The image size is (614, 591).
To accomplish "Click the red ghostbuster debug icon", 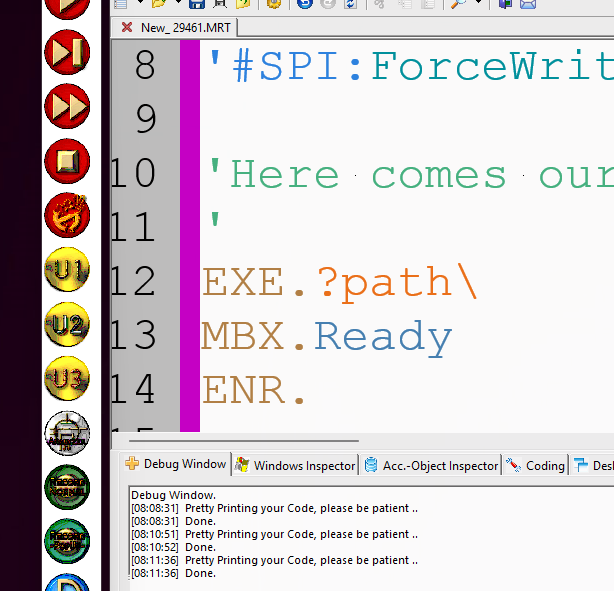I will 67,214.
